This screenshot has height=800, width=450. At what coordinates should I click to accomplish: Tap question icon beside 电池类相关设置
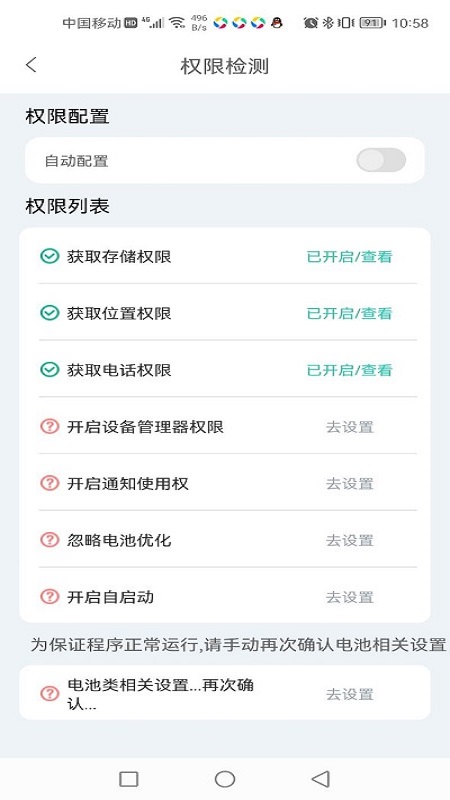coord(49,693)
